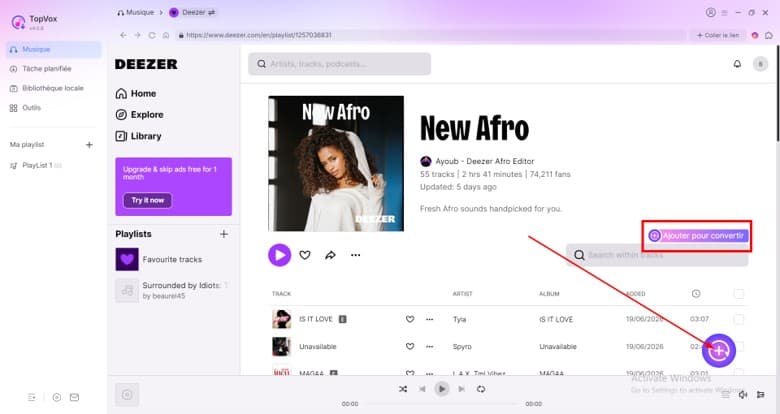Open Surrounded by Idiots playlist

[x=172, y=291]
